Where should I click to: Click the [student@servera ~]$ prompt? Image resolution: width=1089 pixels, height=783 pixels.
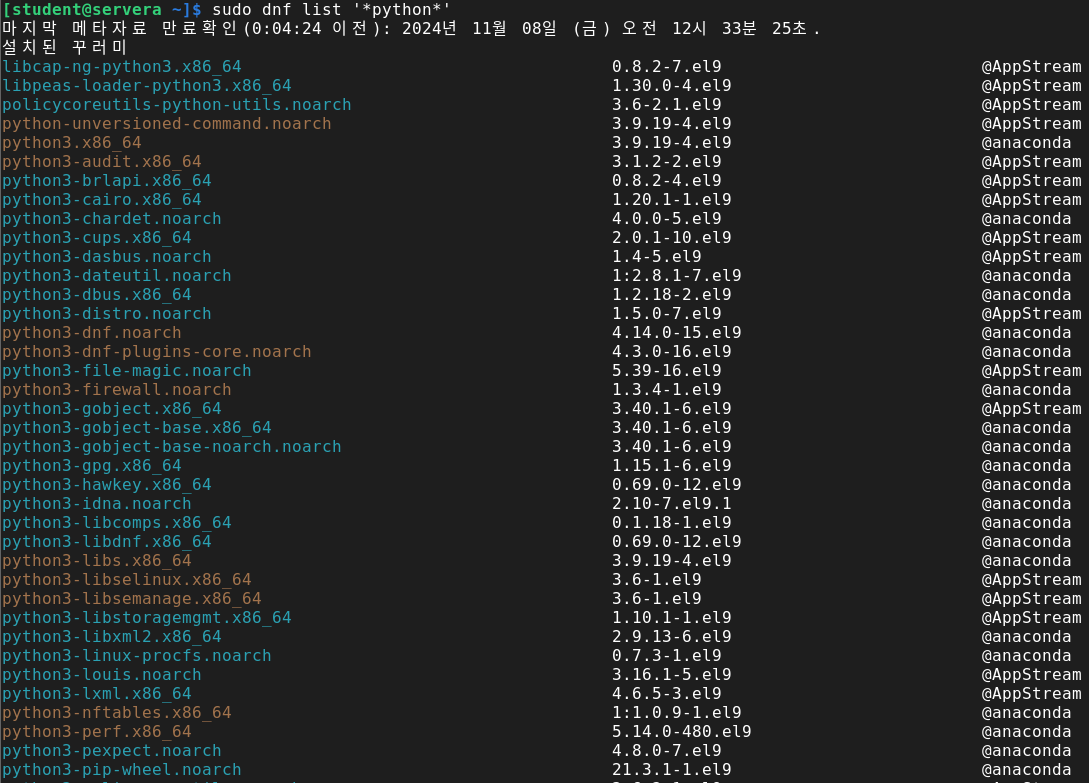pyautogui.click(x=101, y=10)
